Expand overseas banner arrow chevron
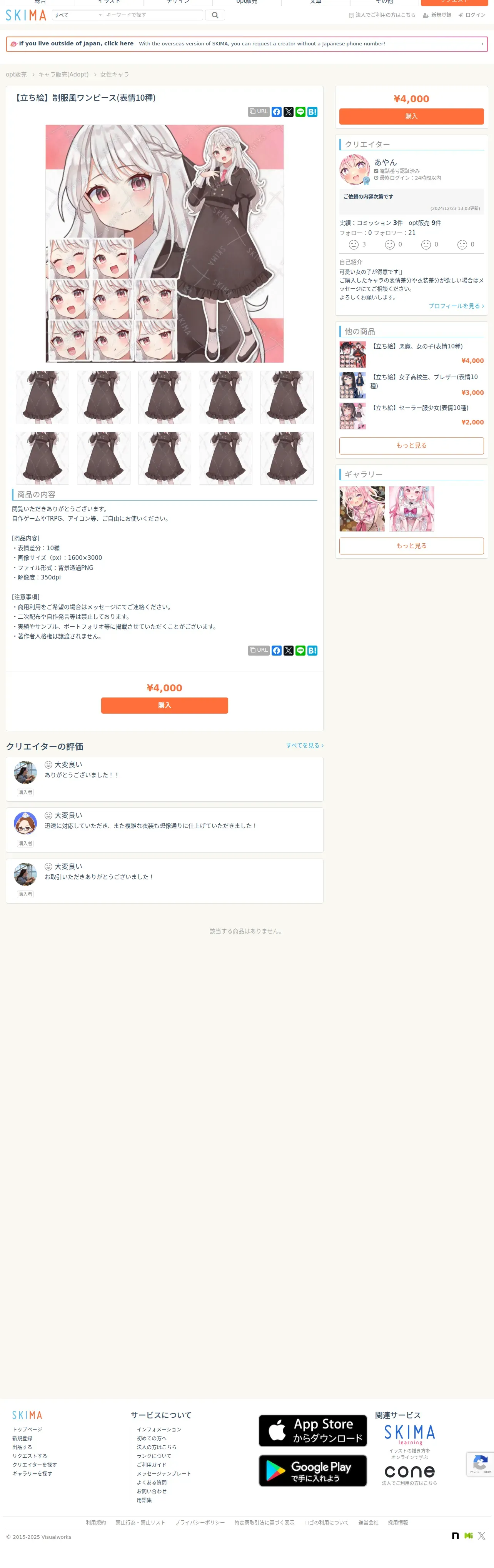494x1568 pixels. coord(482,44)
